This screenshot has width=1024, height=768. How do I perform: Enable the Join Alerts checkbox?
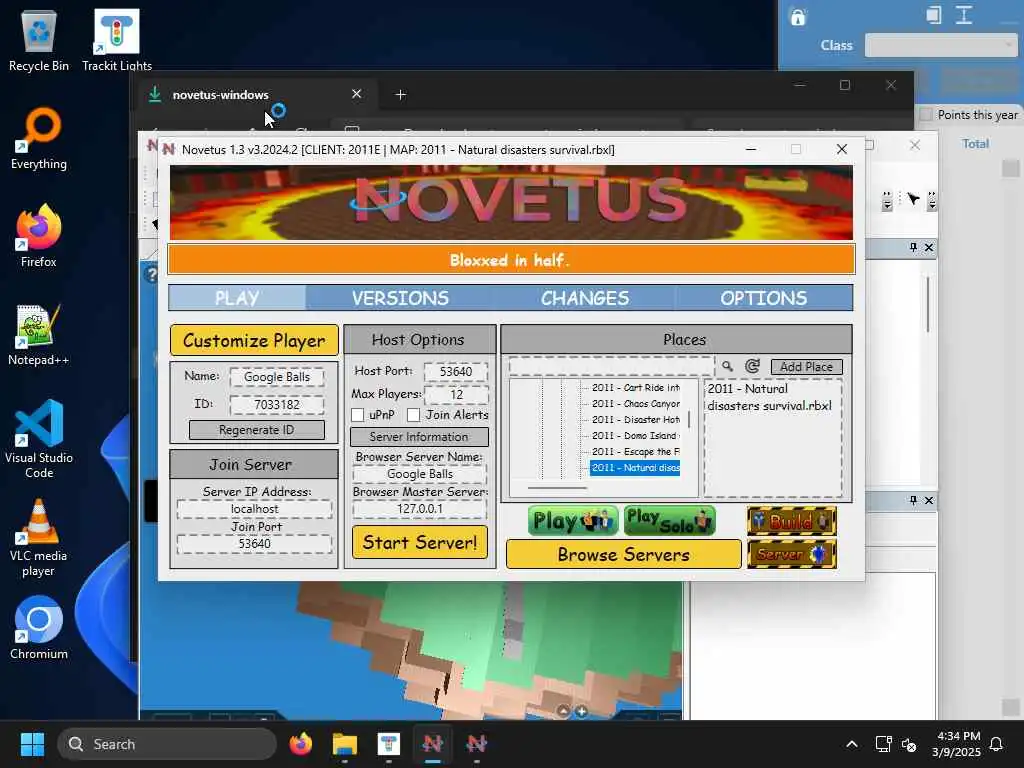(x=413, y=415)
